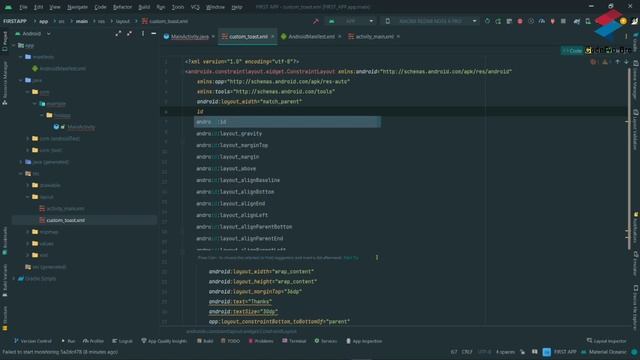
Task: Close the activity_main.xml tab
Action: 398,37
